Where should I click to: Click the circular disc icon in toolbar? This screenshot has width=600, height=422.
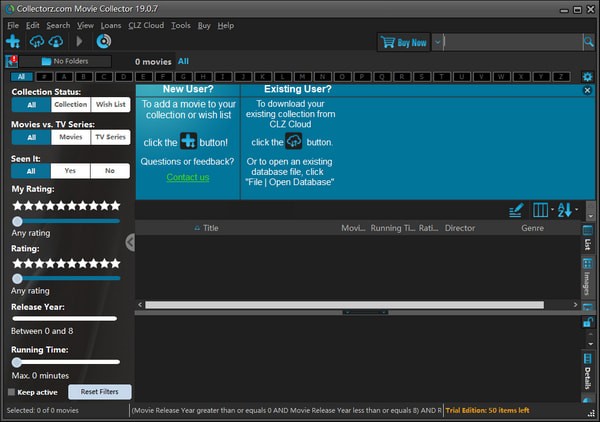point(103,41)
